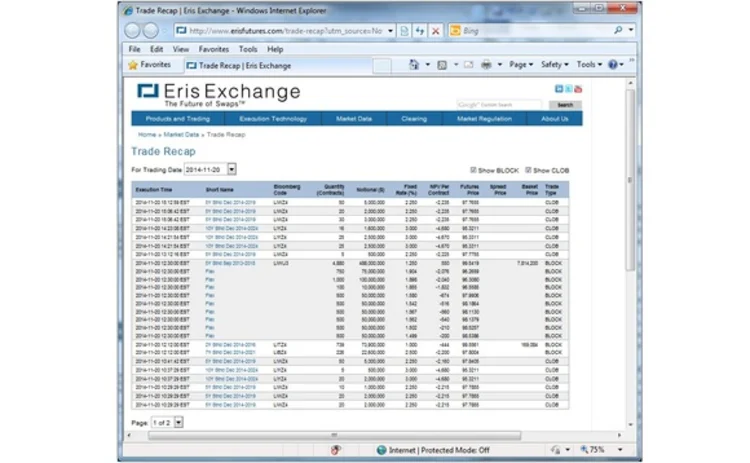Open the search provider dropdown arrow
The image size is (750, 463).
(x=631, y=30)
